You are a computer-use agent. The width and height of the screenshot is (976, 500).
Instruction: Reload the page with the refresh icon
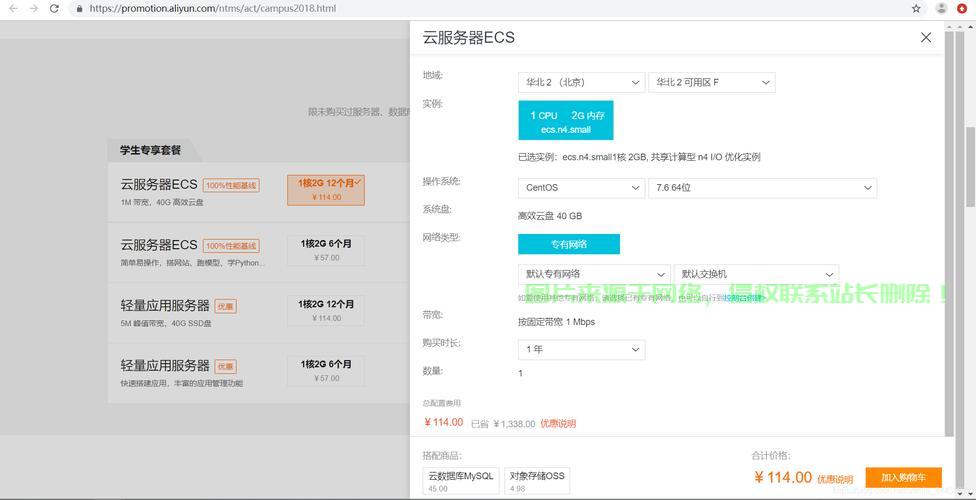(x=56, y=8)
